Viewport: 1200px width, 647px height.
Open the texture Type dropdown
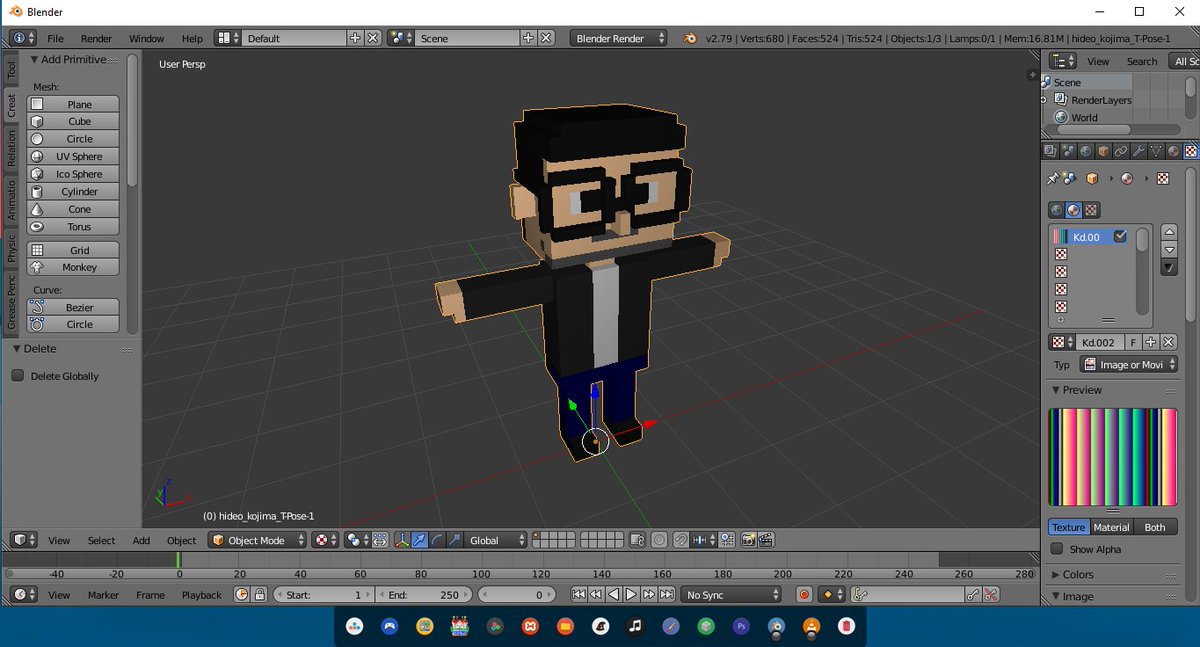point(1129,365)
